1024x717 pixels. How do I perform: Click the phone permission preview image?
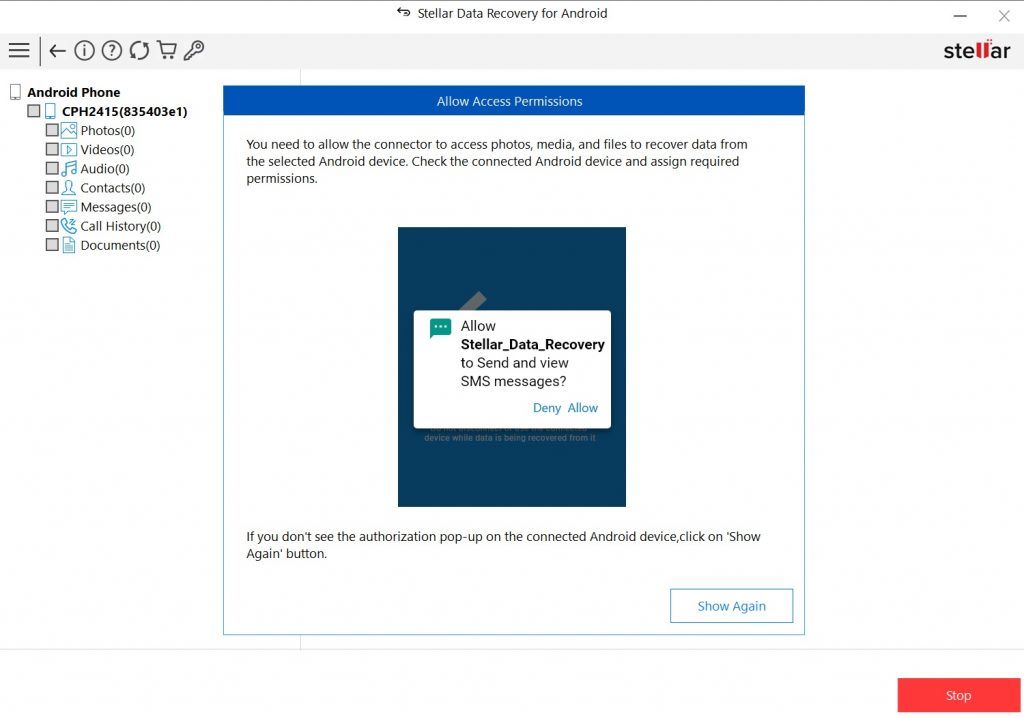click(x=512, y=367)
